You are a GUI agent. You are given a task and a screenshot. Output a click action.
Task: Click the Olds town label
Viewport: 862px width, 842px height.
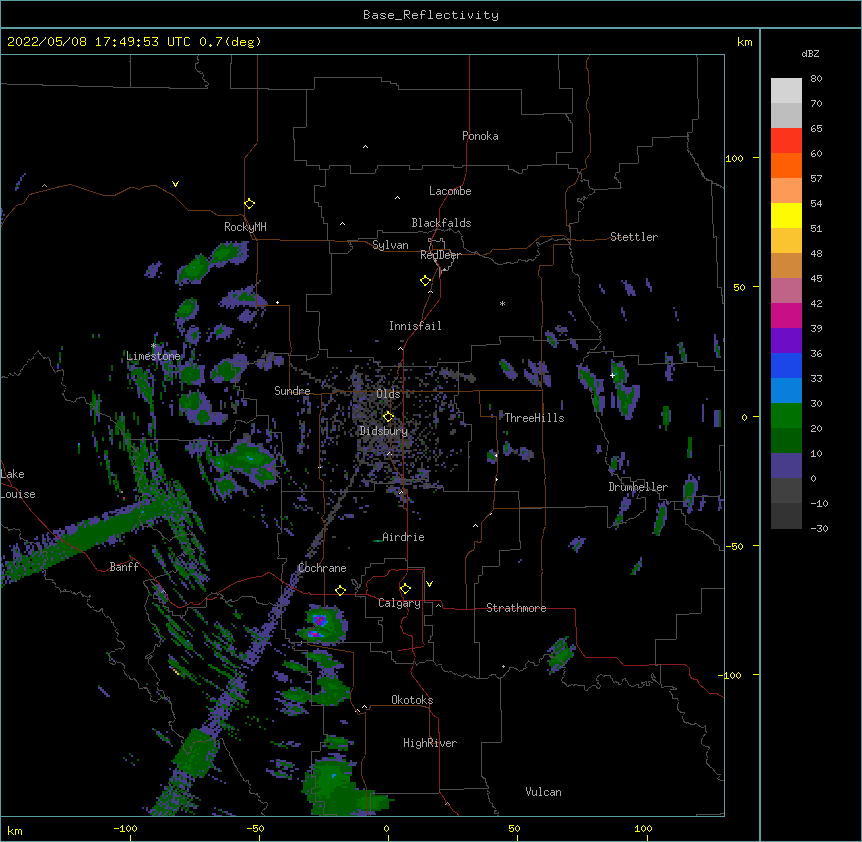click(x=388, y=394)
